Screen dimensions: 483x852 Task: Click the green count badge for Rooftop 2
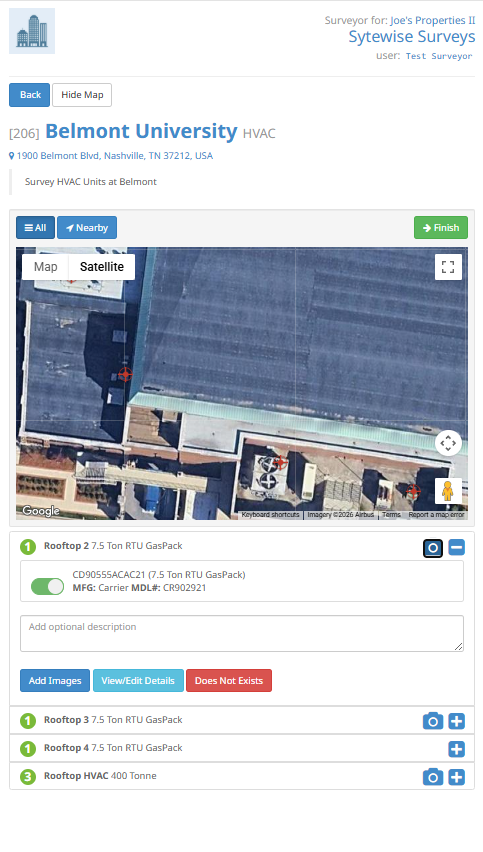[x=28, y=547]
